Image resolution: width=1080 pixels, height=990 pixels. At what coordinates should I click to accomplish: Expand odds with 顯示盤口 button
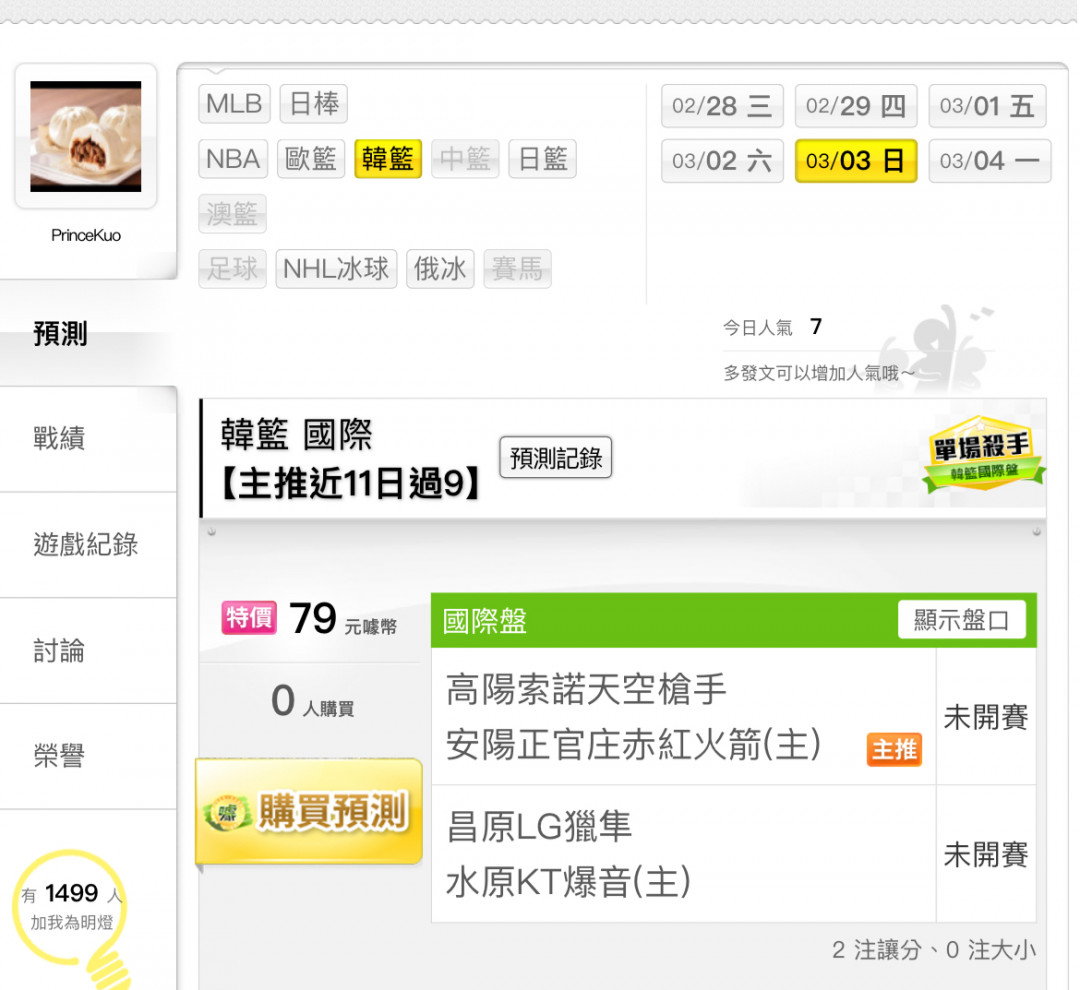click(962, 619)
